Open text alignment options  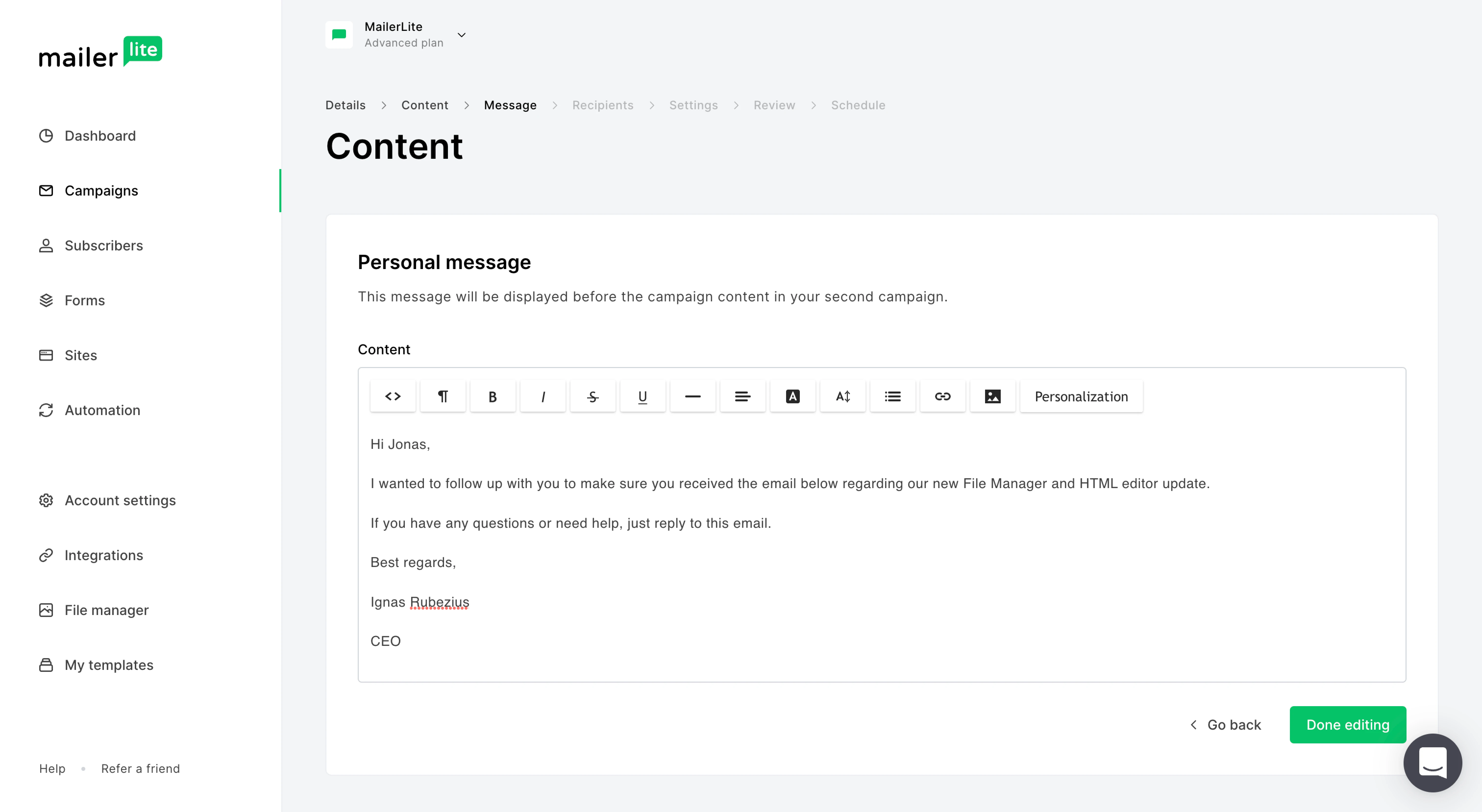pos(742,396)
